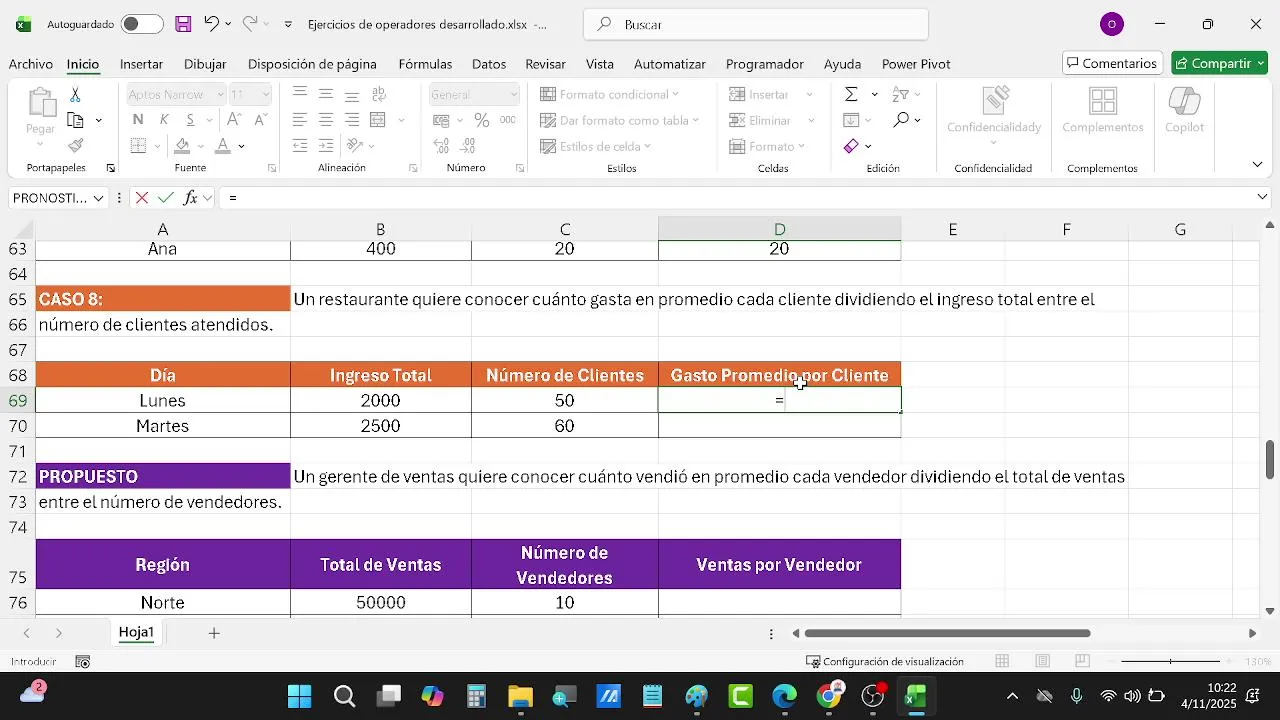Switch to the Fórmulas tab
Image resolution: width=1280 pixels, height=720 pixels.
(425, 64)
